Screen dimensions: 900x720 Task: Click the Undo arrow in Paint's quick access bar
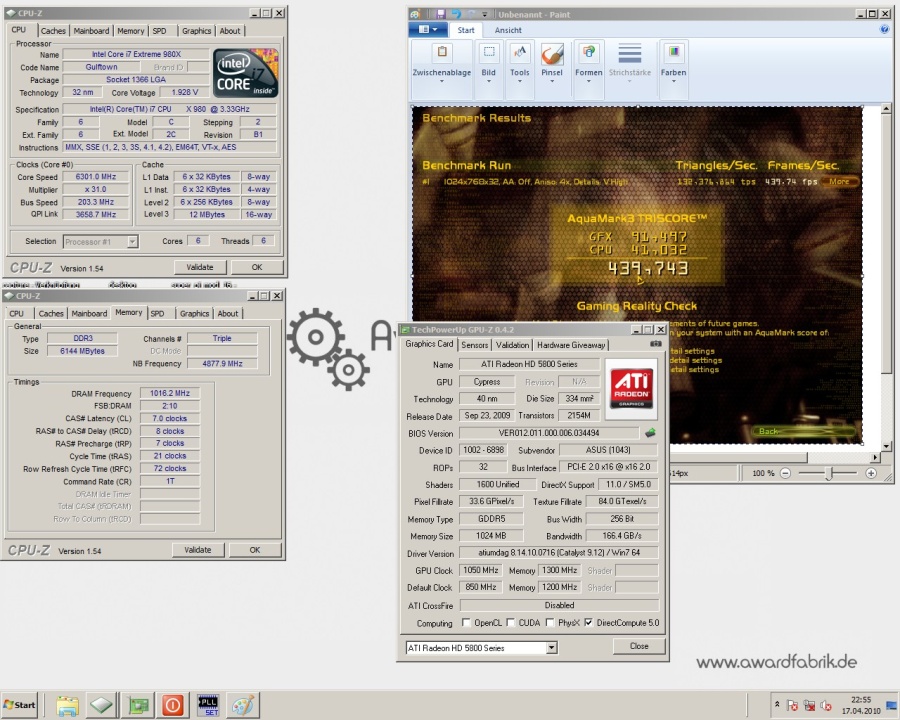point(456,14)
